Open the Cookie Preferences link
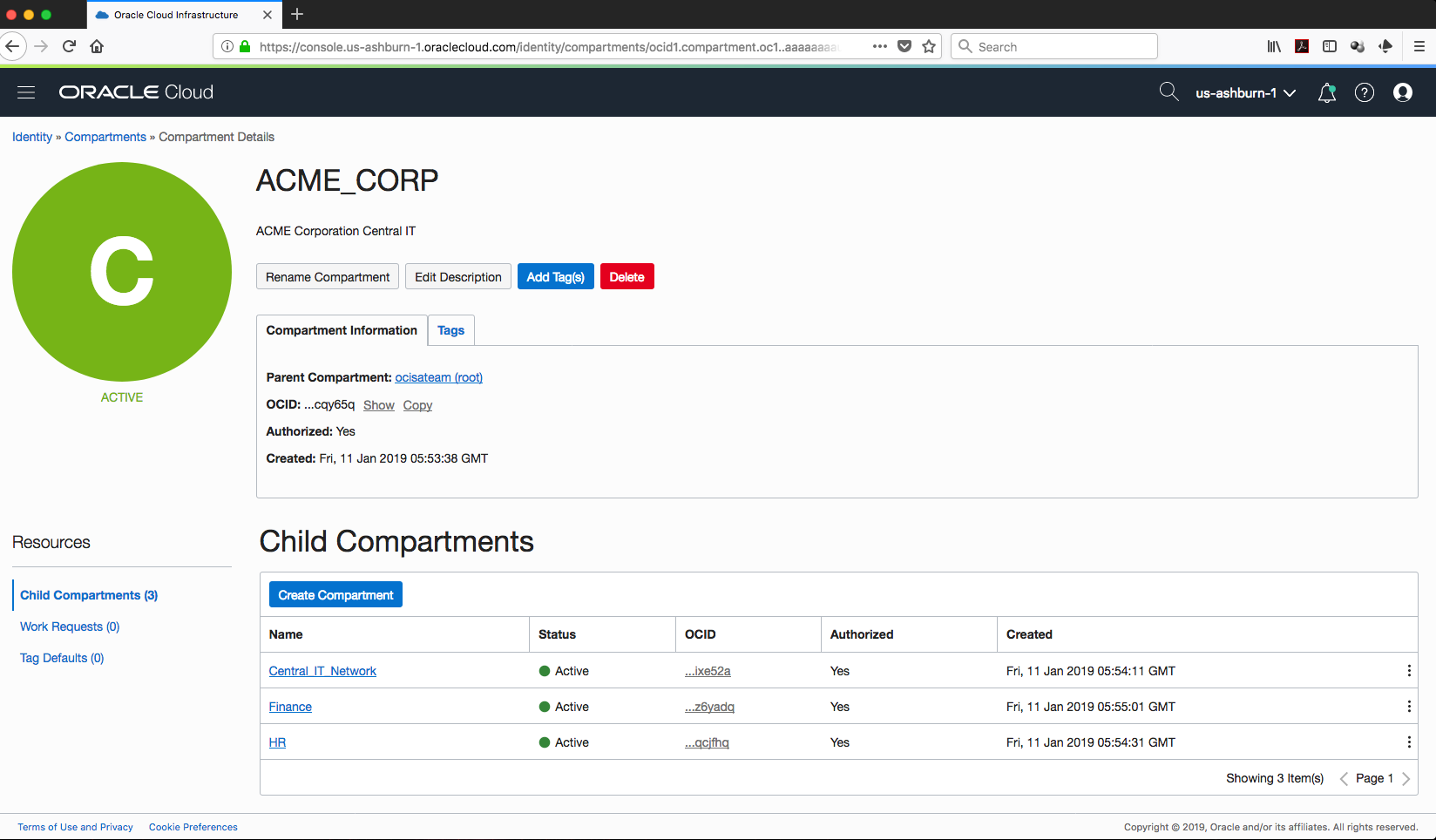 pos(193,827)
